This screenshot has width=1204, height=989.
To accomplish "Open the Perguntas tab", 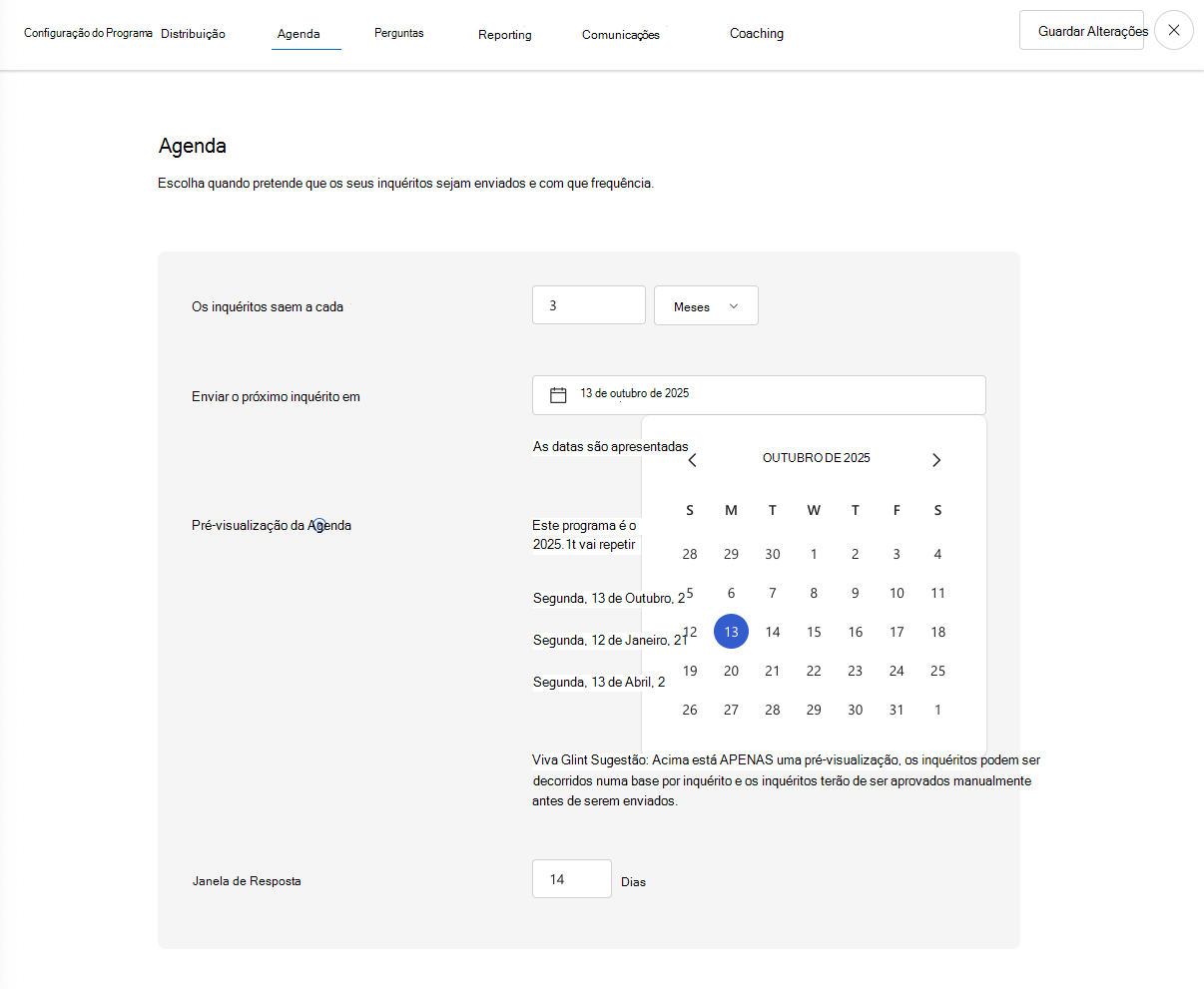I will point(399,33).
